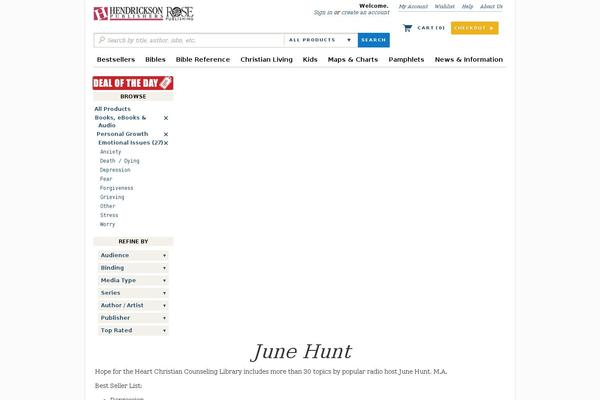The image size is (600, 400).
Task: Open the Cart (0) link
Action: (x=431, y=28)
